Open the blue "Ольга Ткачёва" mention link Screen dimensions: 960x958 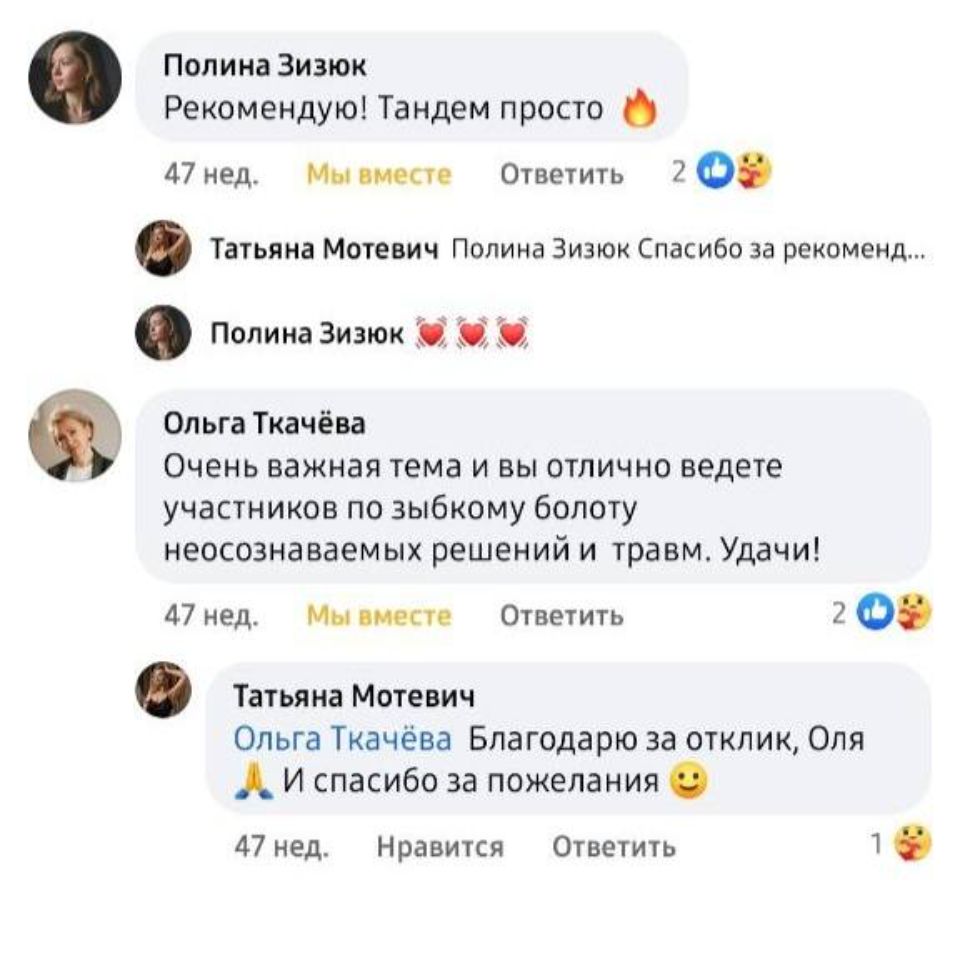pyautogui.click(x=342, y=739)
